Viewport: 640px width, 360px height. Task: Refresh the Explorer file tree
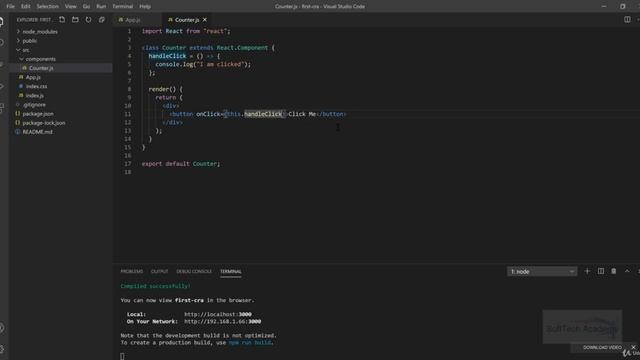click(88, 20)
